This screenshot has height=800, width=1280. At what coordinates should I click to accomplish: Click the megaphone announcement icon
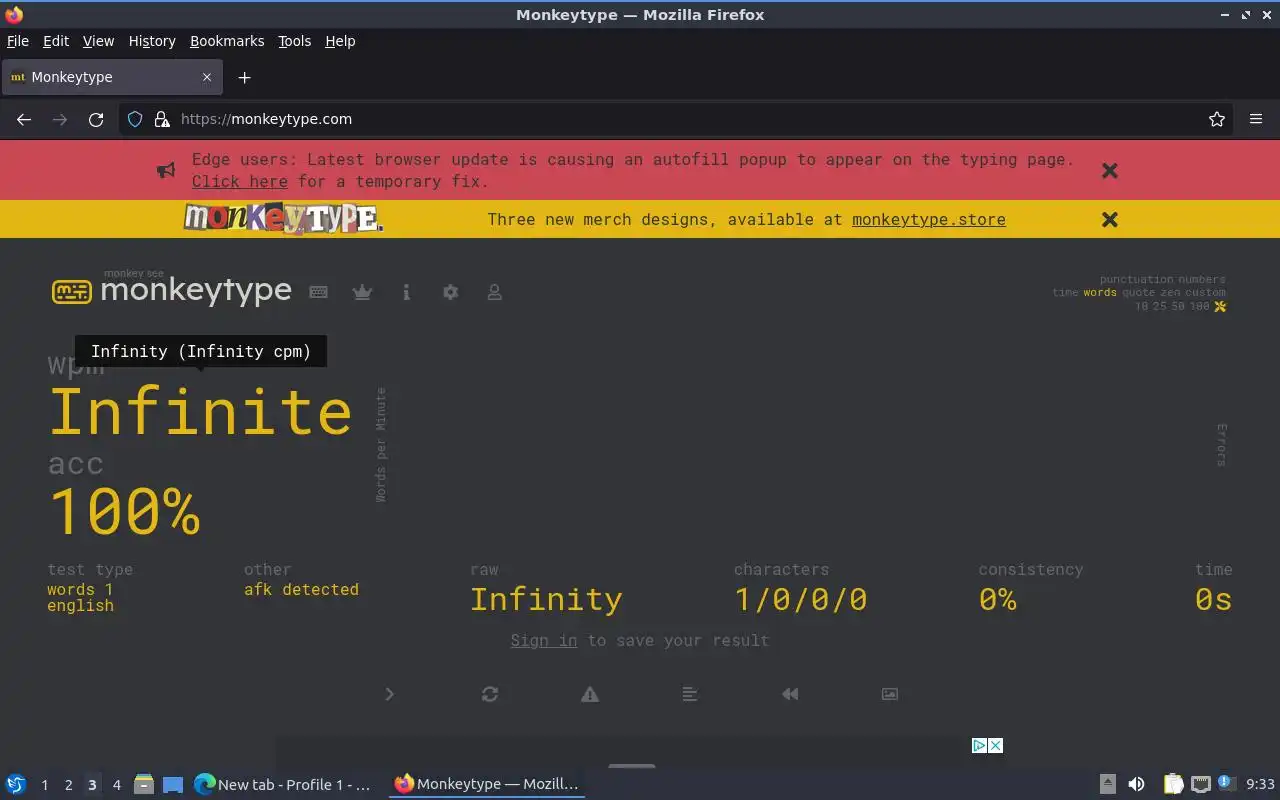(x=166, y=170)
